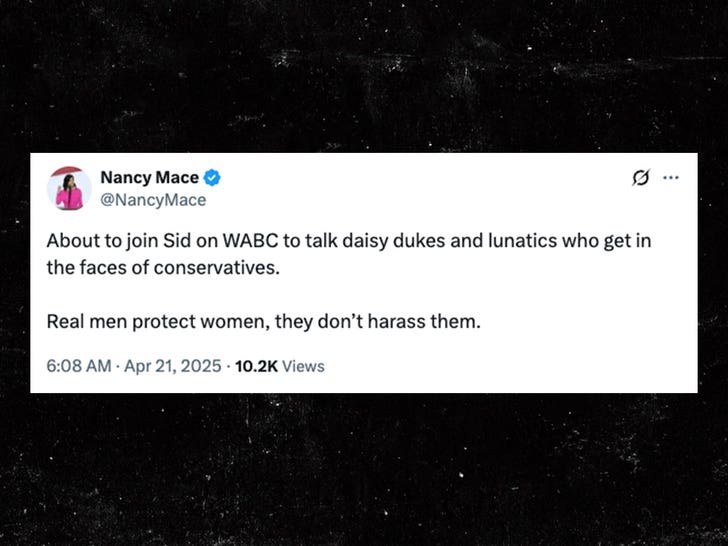Click the blue verified checkmark badge
The width and height of the screenshot is (728, 546).
213,178
